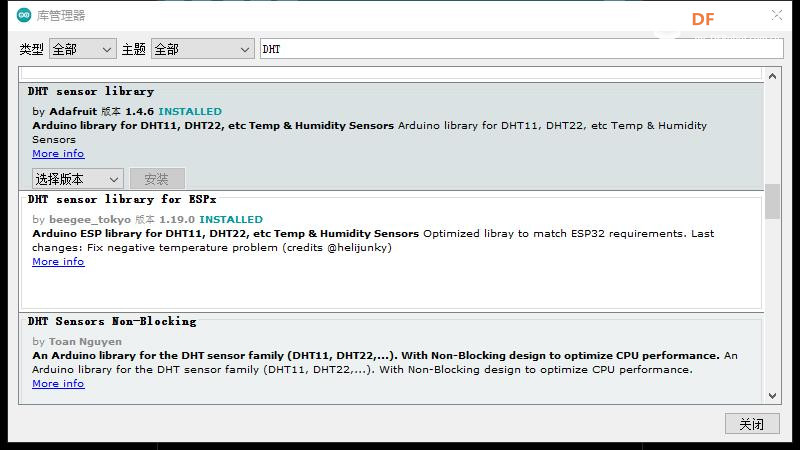Click the scrollbar down arrow

click(772, 396)
